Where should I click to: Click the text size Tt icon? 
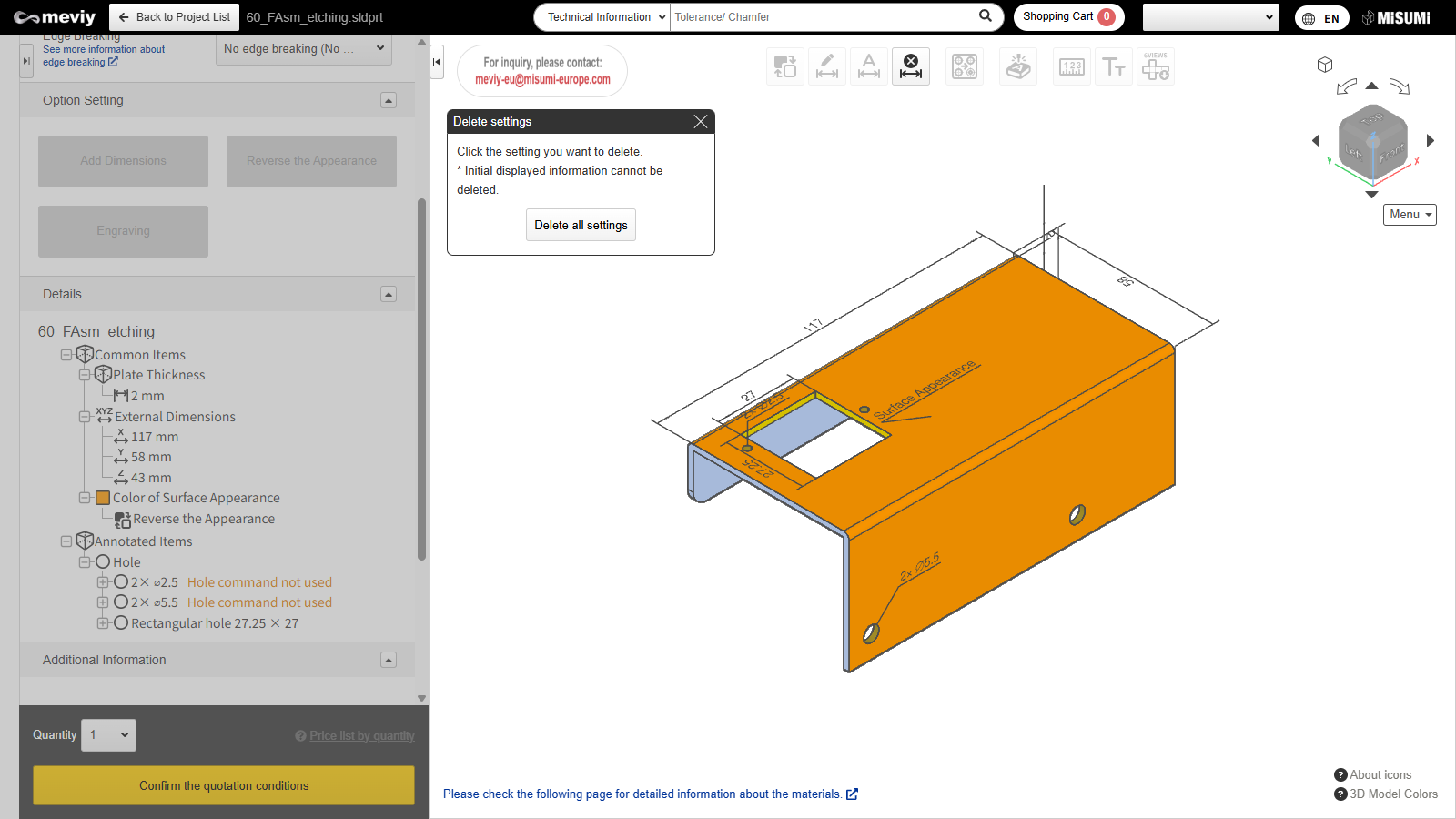1114,66
